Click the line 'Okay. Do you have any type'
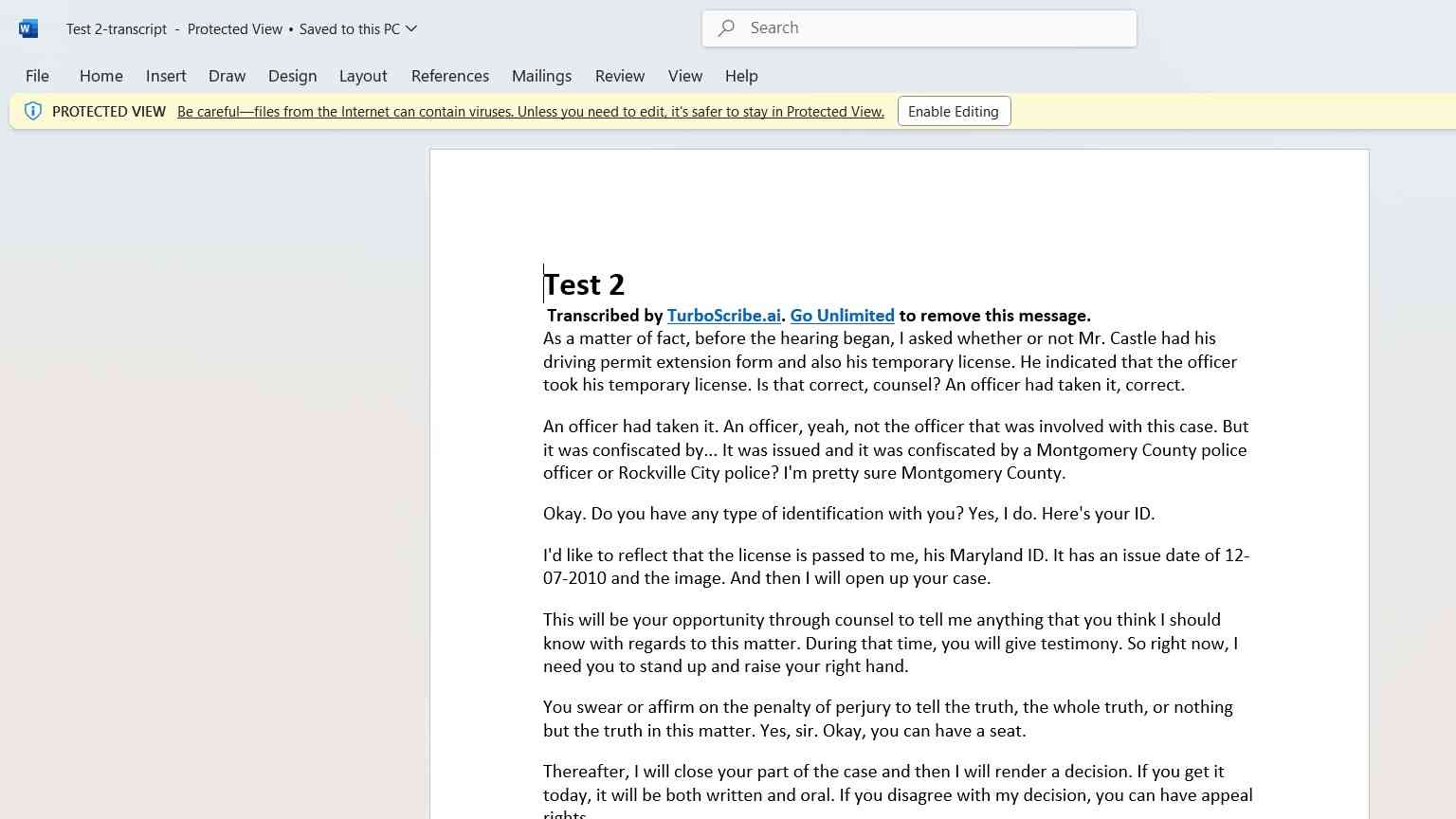 (848, 514)
